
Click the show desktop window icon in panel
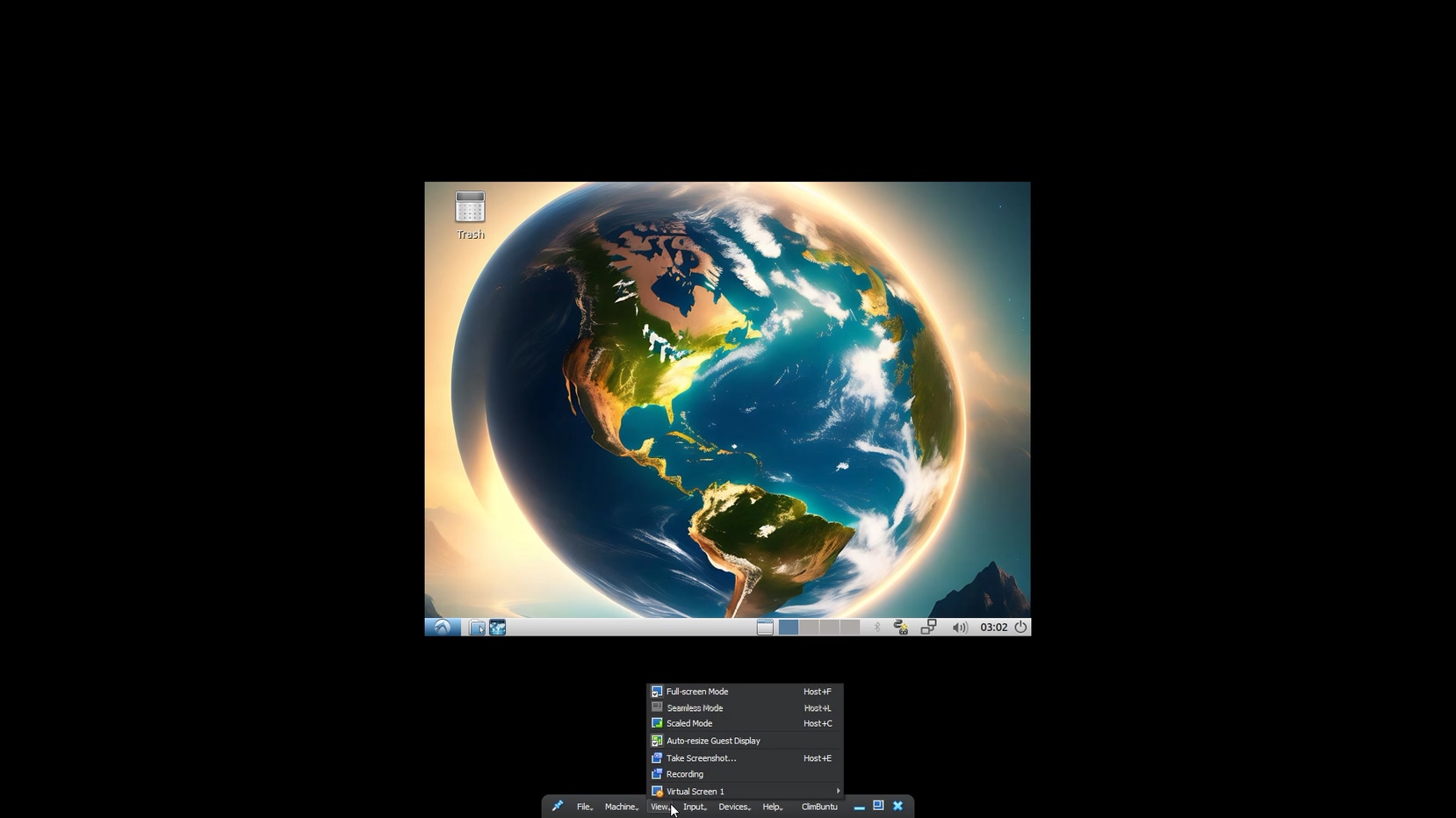point(765,627)
